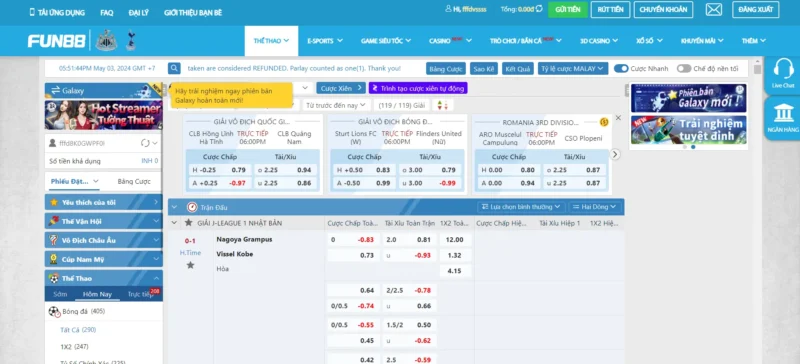Enable Chế độ nền tối switch
This screenshot has height=364, width=800.
click(684, 68)
